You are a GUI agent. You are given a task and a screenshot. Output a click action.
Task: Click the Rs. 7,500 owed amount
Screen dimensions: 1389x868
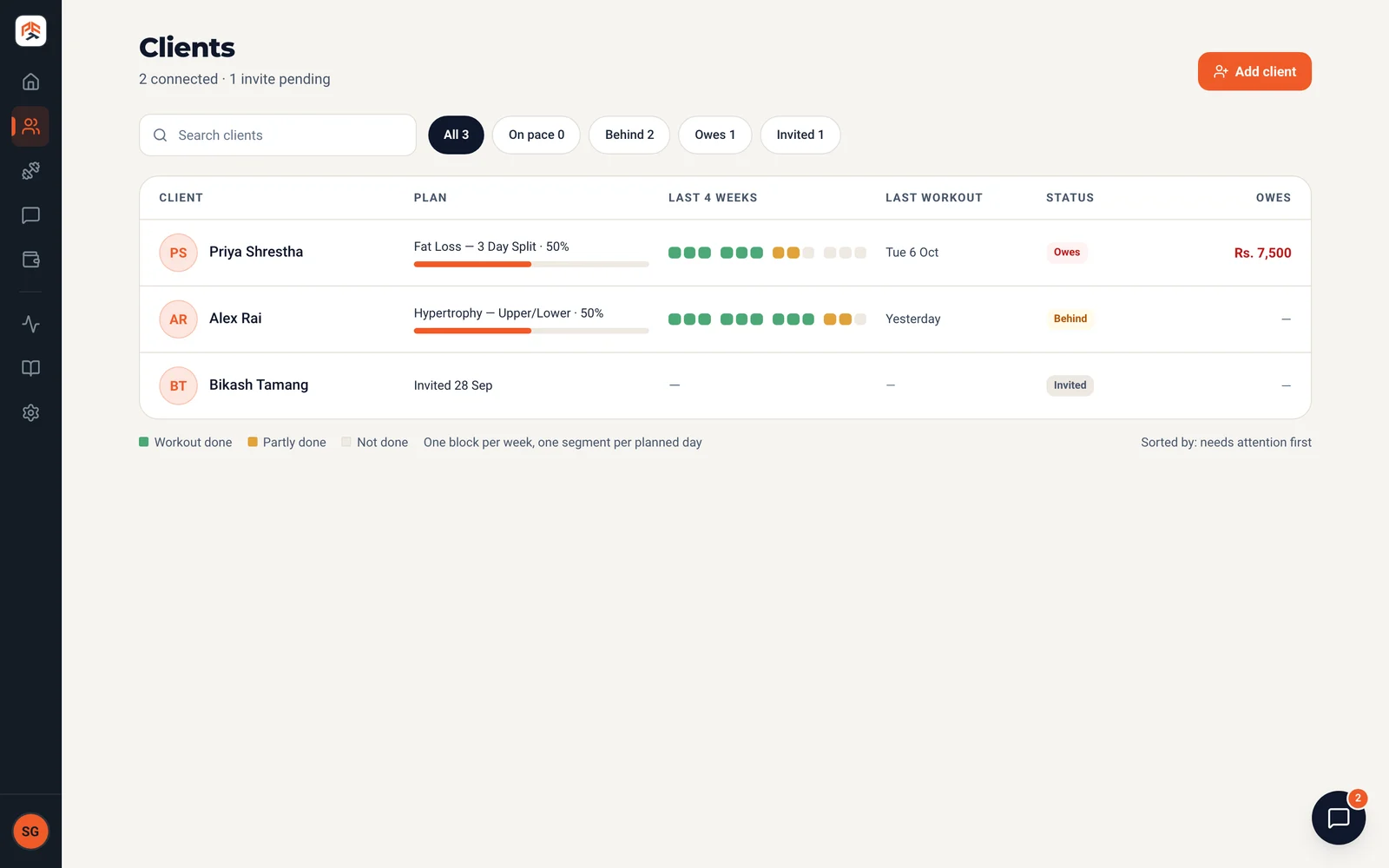tap(1262, 253)
